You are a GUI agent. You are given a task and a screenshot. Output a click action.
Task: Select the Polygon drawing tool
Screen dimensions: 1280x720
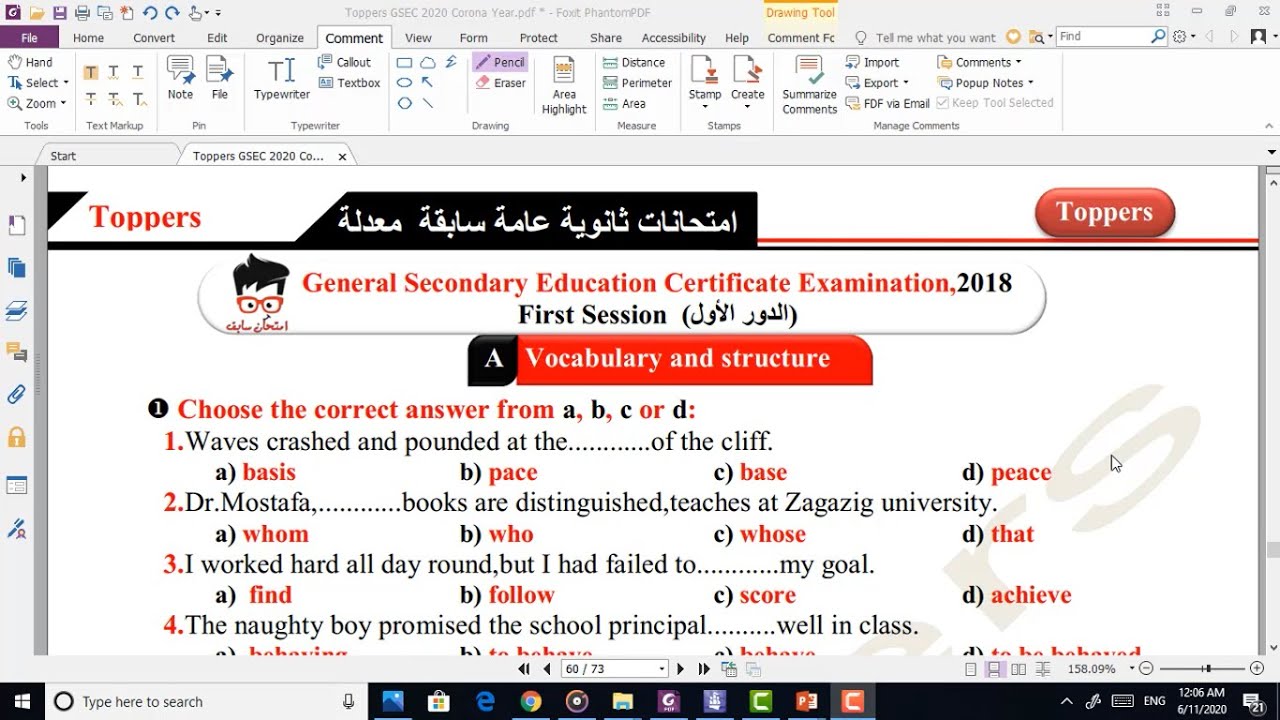[405, 103]
